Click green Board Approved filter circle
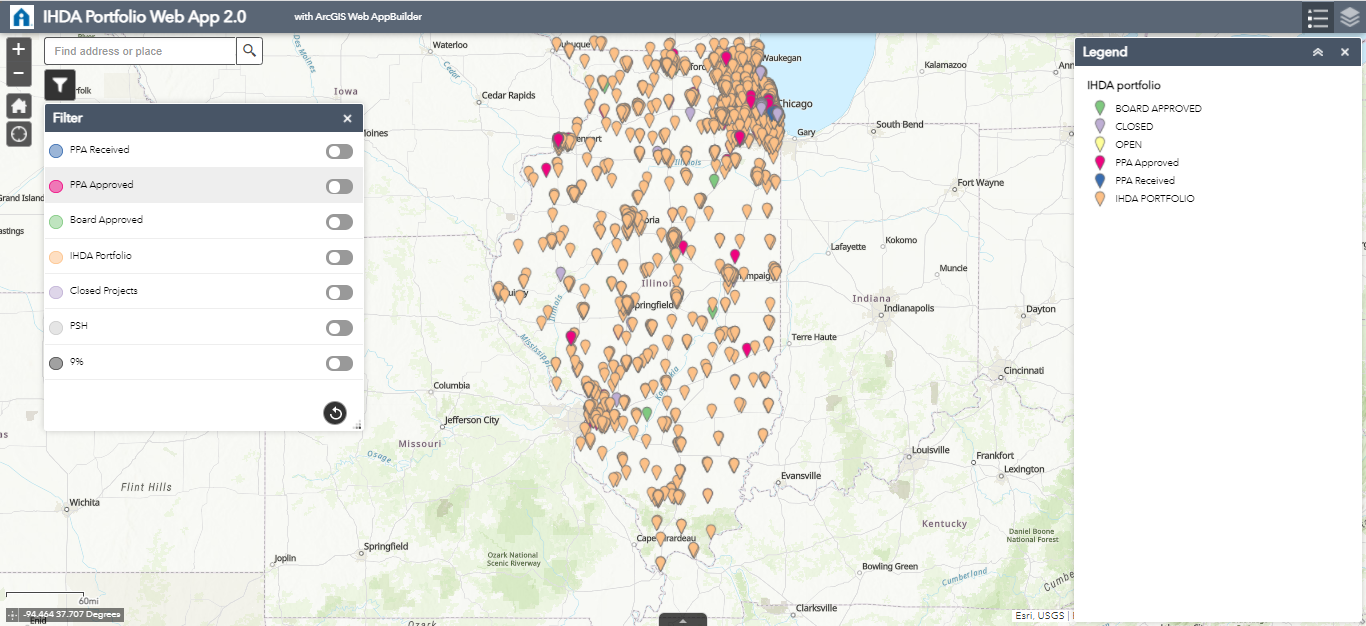 pos(56,221)
